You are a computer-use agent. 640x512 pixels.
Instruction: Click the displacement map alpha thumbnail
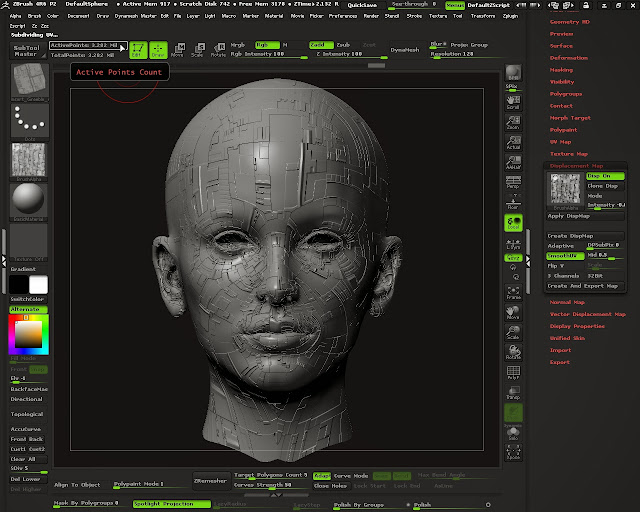[563, 189]
